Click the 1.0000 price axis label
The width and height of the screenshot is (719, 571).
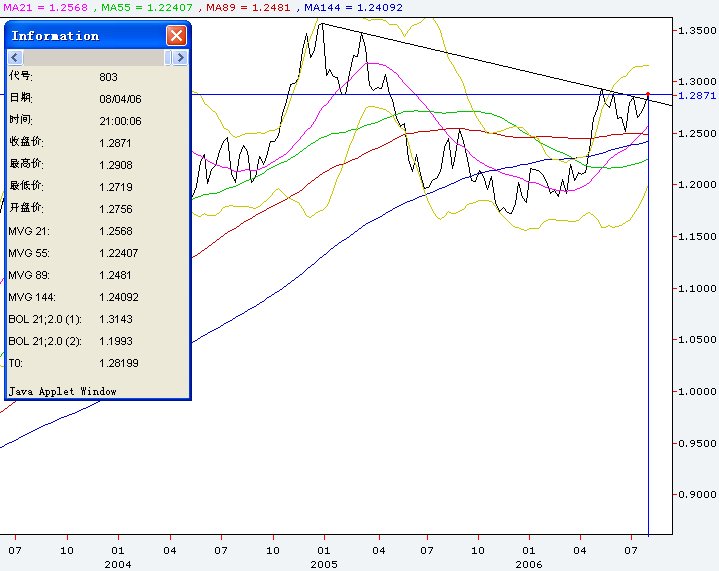(x=696, y=391)
